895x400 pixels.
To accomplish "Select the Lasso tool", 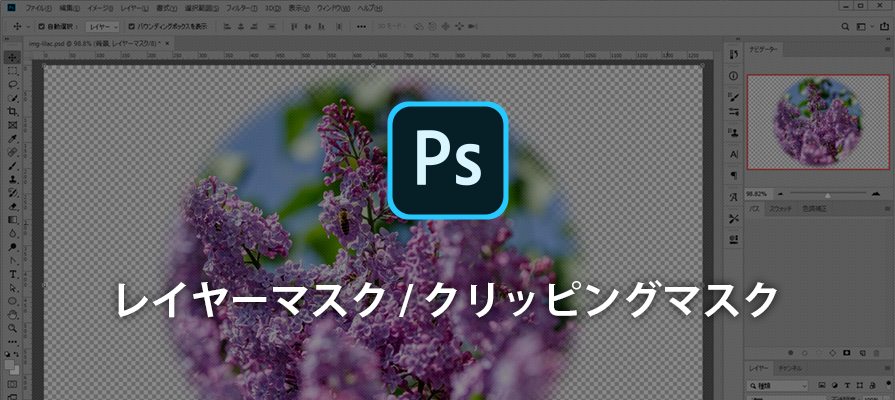I will click(13, 84).
